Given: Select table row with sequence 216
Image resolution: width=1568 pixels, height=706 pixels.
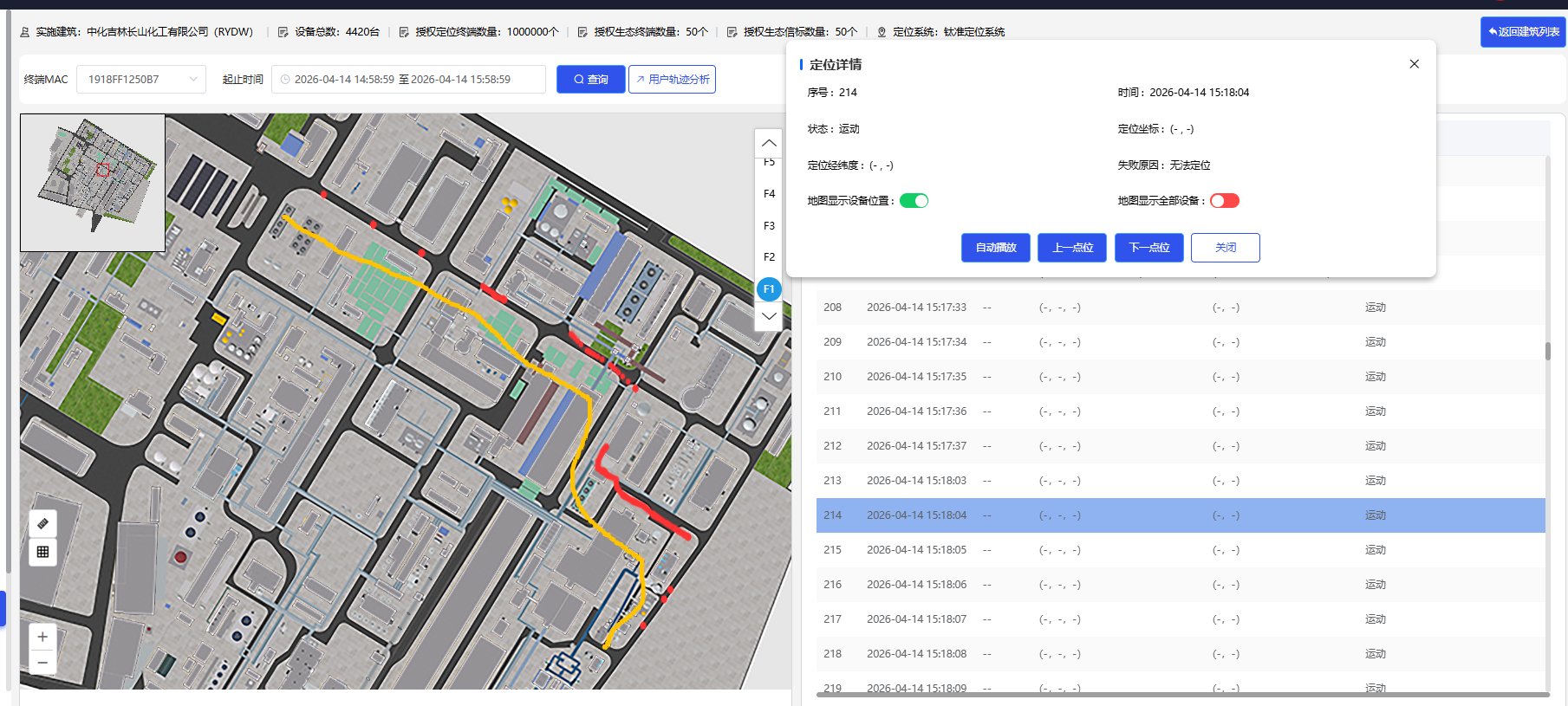Looking at the screenshot, I should tap(1181, 585).
